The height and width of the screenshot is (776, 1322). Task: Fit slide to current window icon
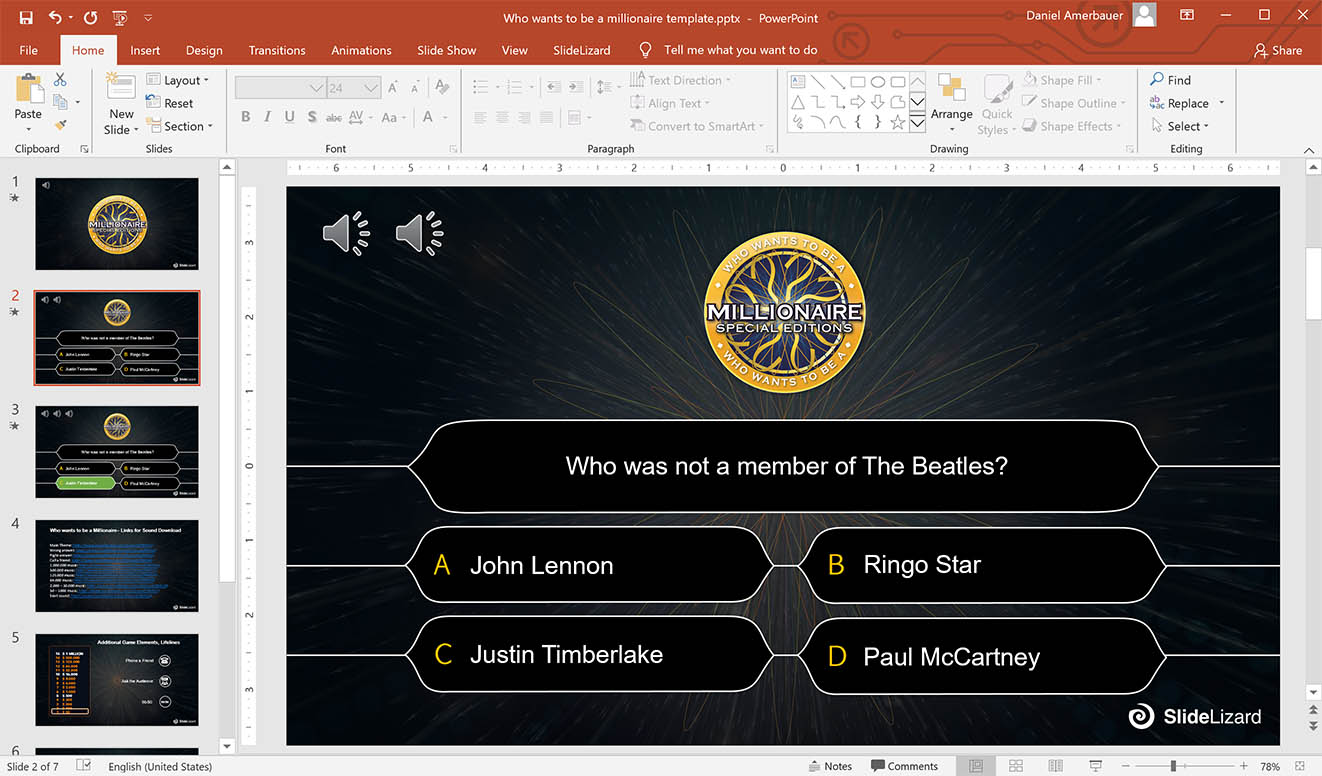[x=1301, y=766]
